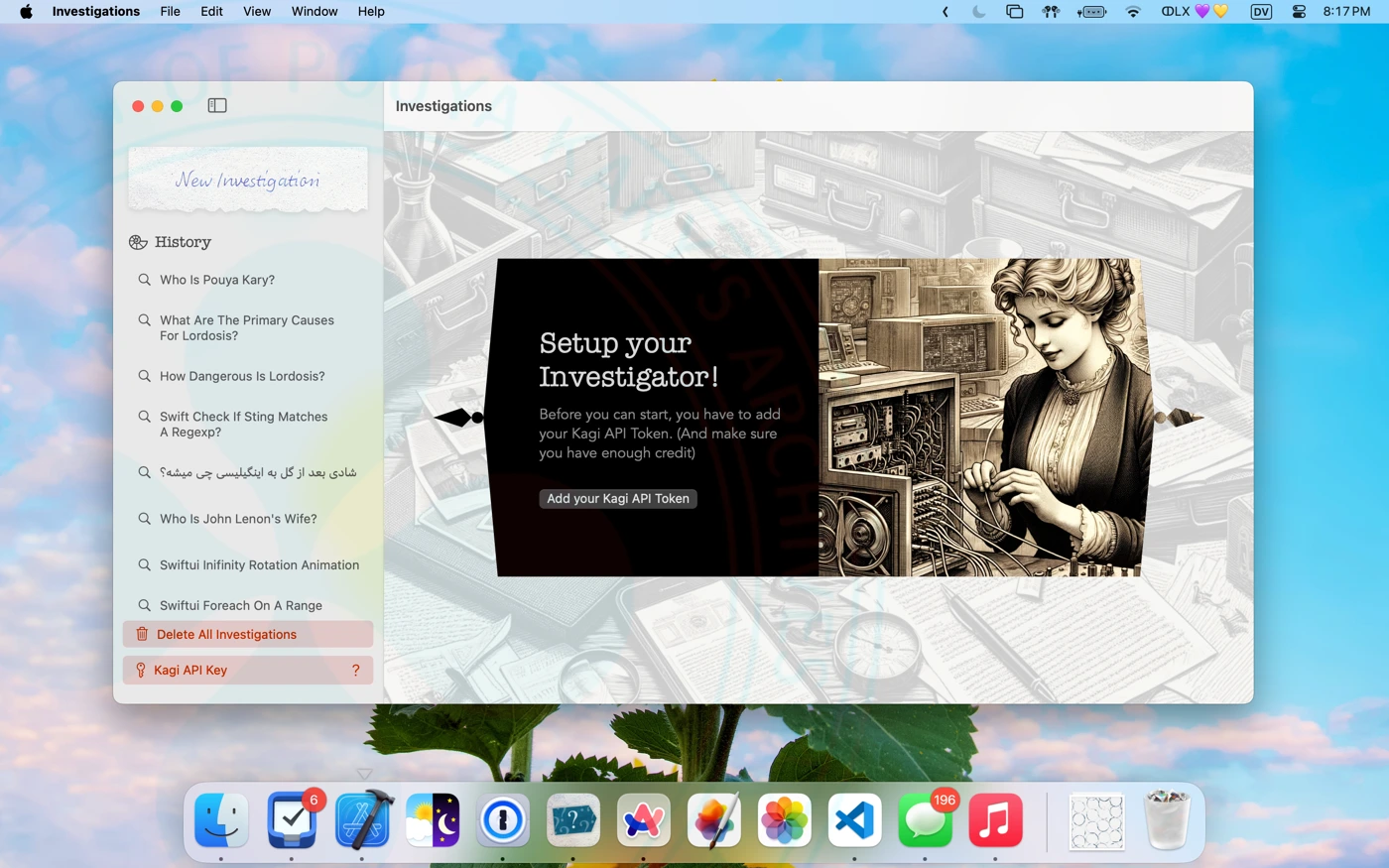Click the Kagi API Key question mark

click(355, 670)
